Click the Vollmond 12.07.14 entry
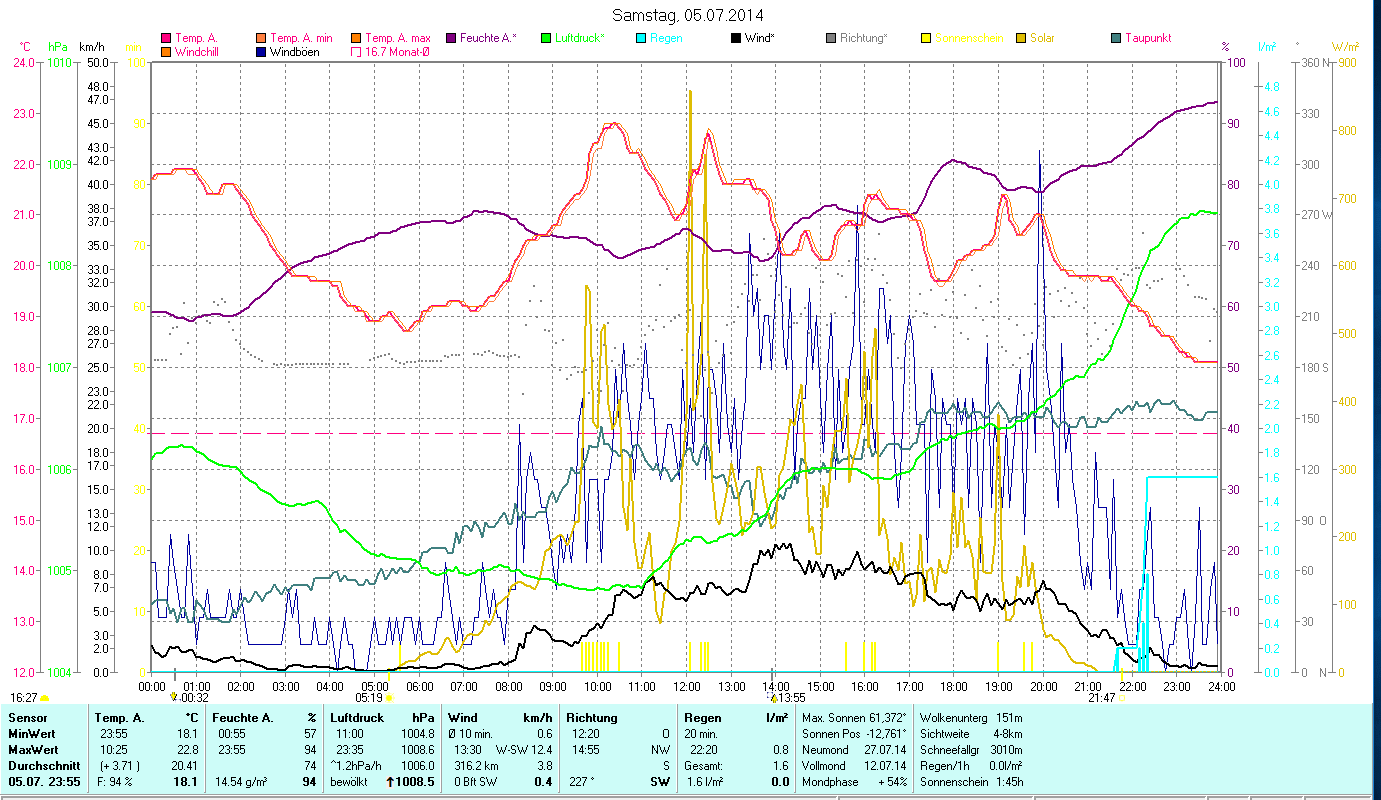Viewport: 1381px width, 800px height. click(x=853, y=766)
